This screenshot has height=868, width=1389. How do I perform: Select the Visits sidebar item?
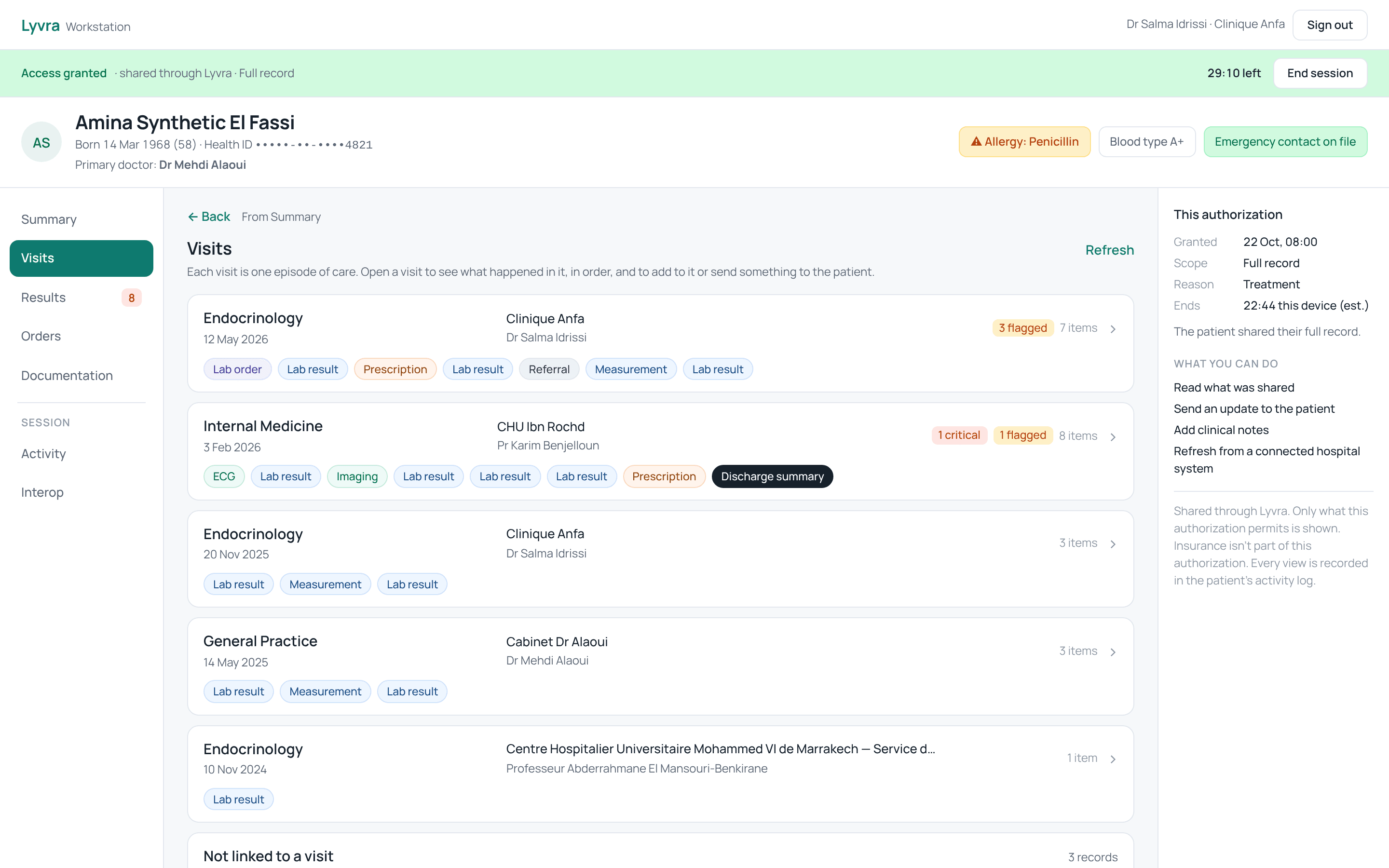[82, 258]
